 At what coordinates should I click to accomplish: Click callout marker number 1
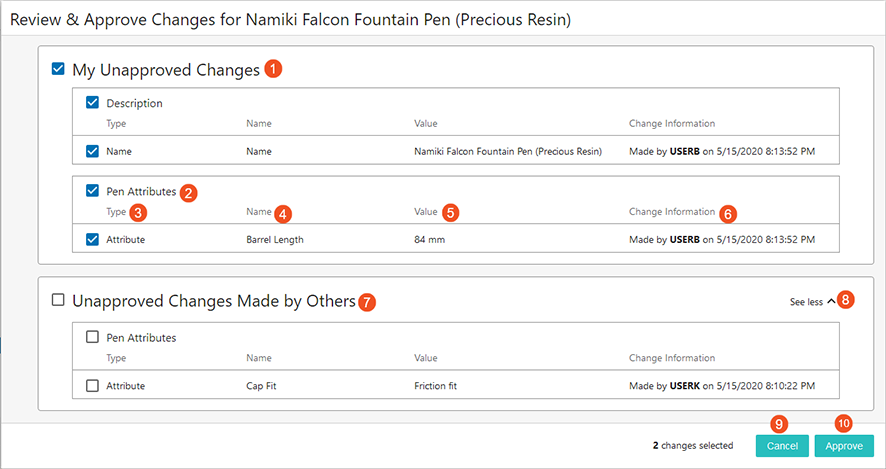(273, 69)
